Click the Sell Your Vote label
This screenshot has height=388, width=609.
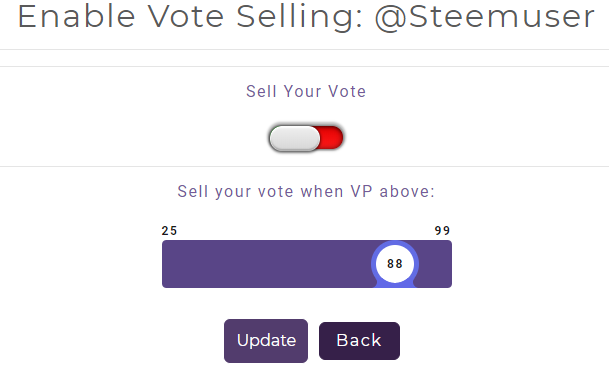coord(306,92)
